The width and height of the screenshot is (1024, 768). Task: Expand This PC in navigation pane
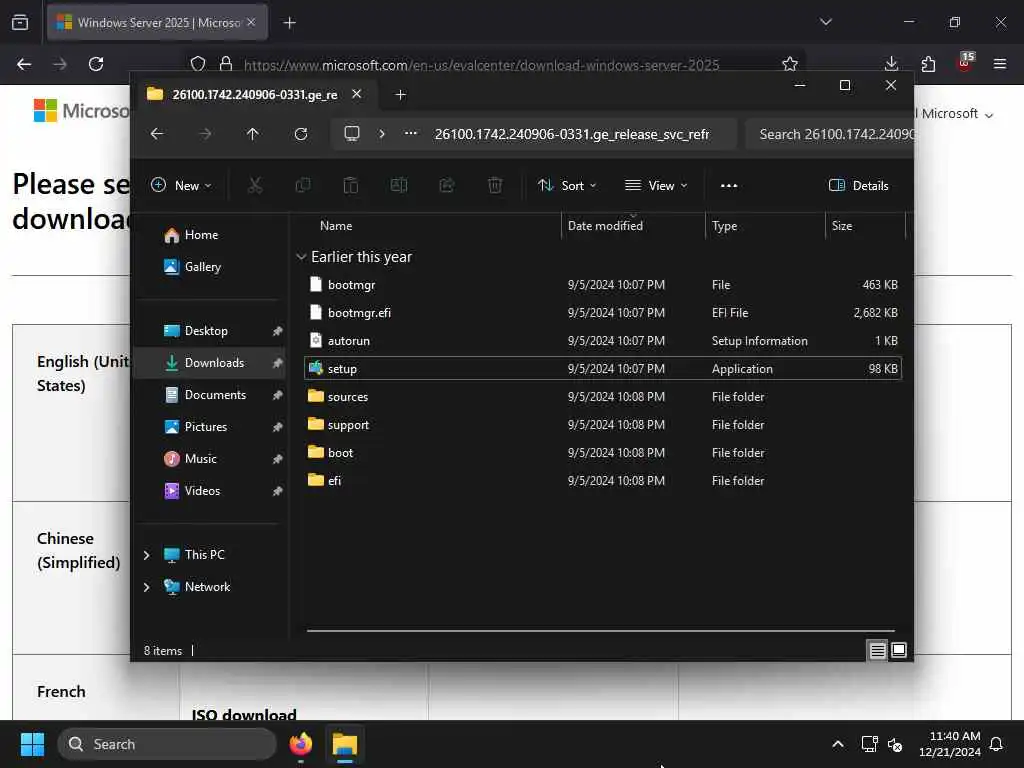[146, 555]
